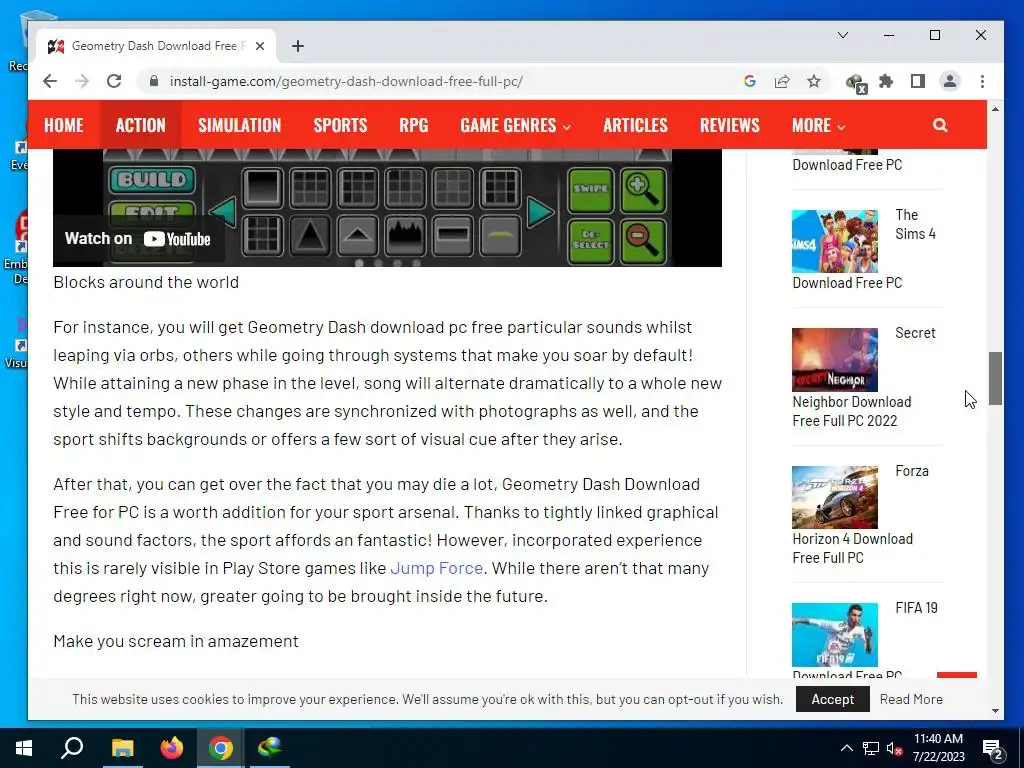
Task: Click the scrollbar up arrow
Action: pos(995,109)
